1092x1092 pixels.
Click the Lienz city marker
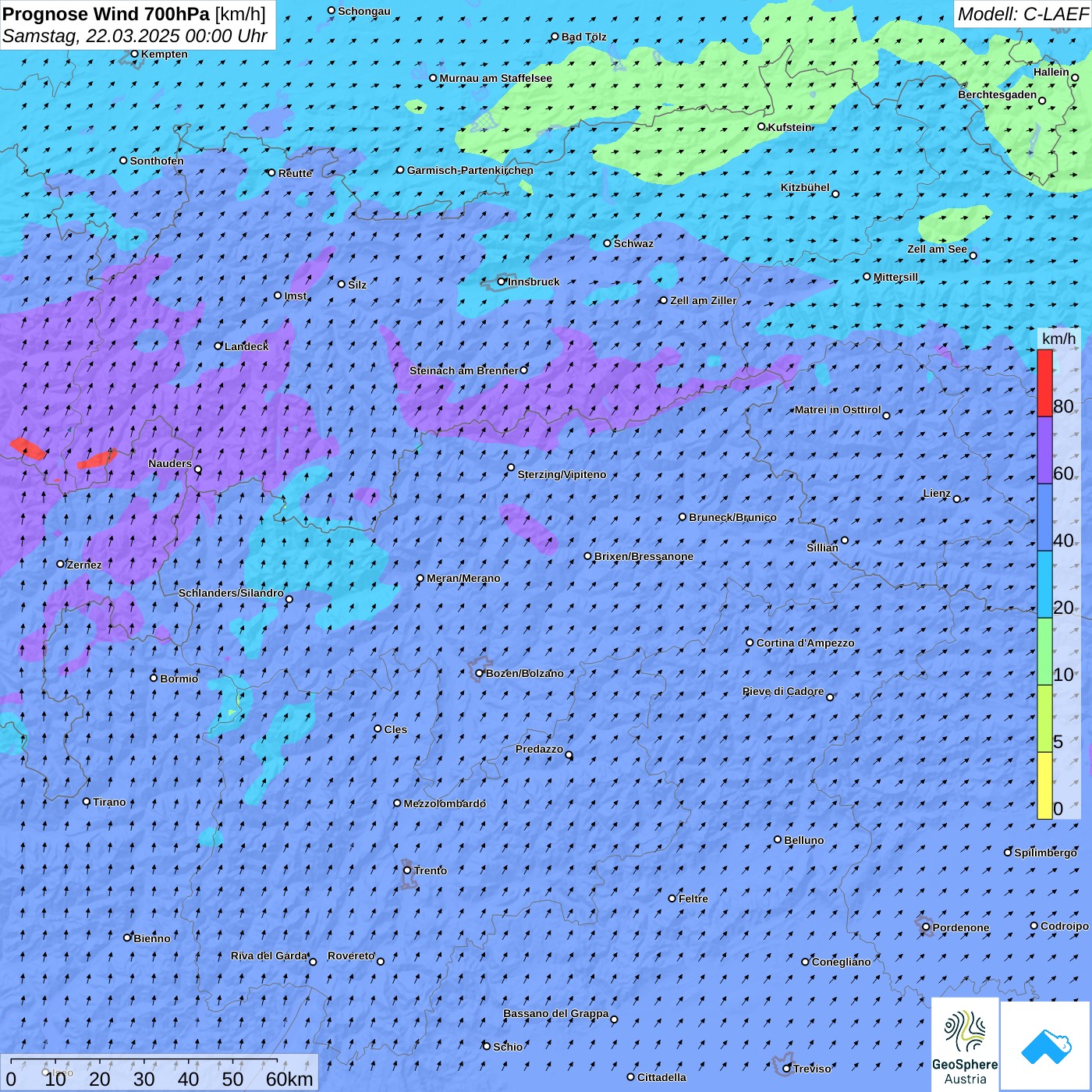957,499
